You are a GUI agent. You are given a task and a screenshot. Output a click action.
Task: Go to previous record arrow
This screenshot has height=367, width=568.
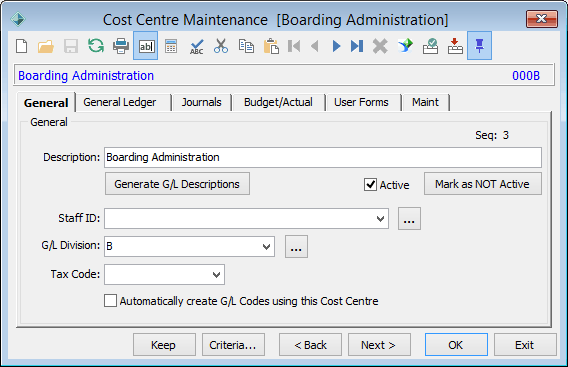[x=315, y=46]
